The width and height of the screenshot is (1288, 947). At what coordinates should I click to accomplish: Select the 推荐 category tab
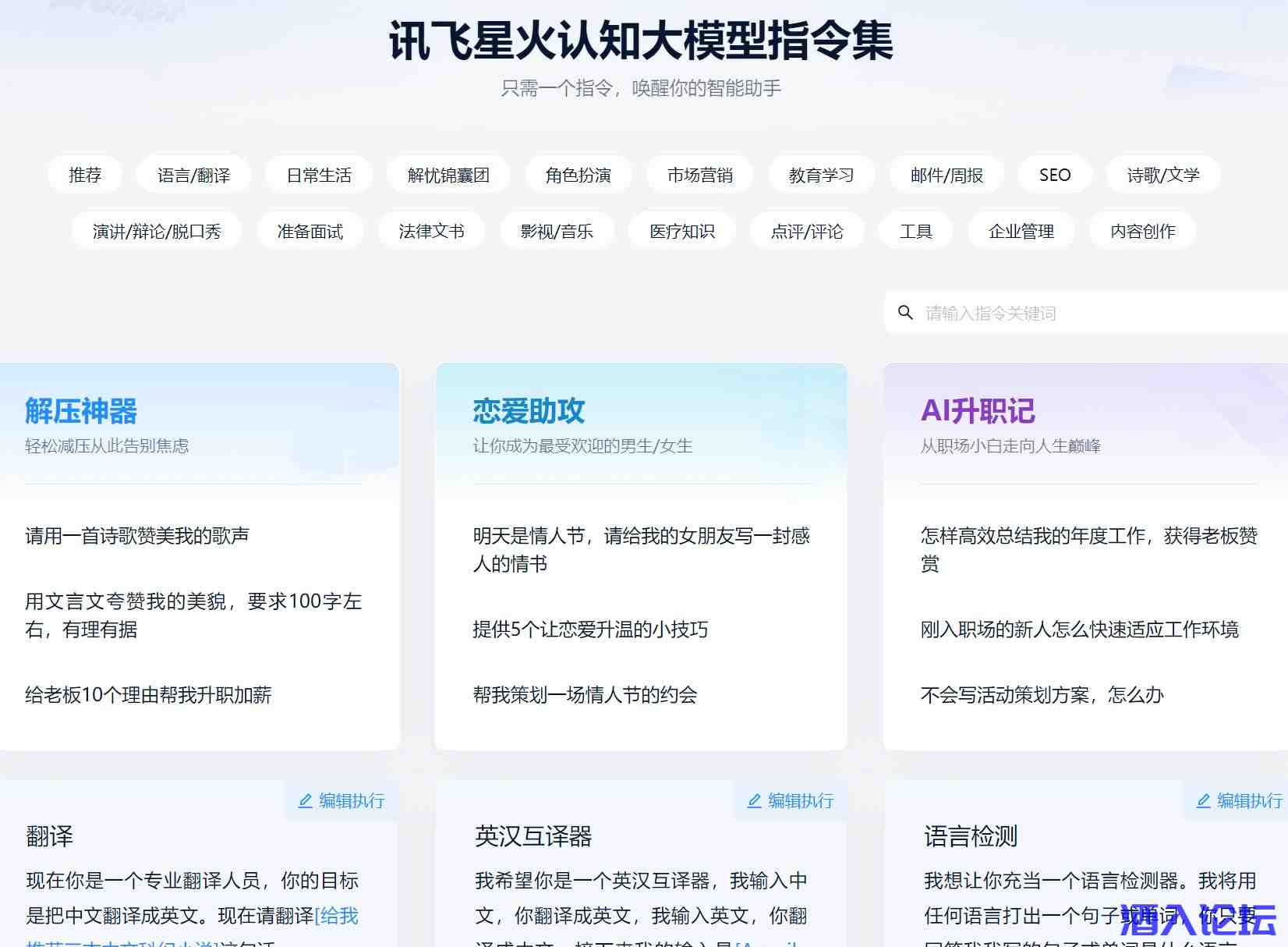pos(85,175)
